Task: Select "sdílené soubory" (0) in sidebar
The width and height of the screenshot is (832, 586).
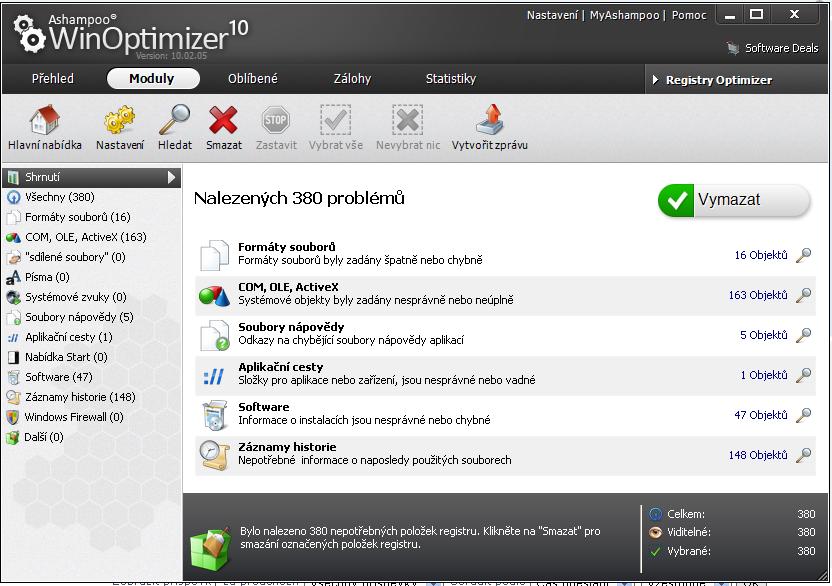Action: point(75,257)
